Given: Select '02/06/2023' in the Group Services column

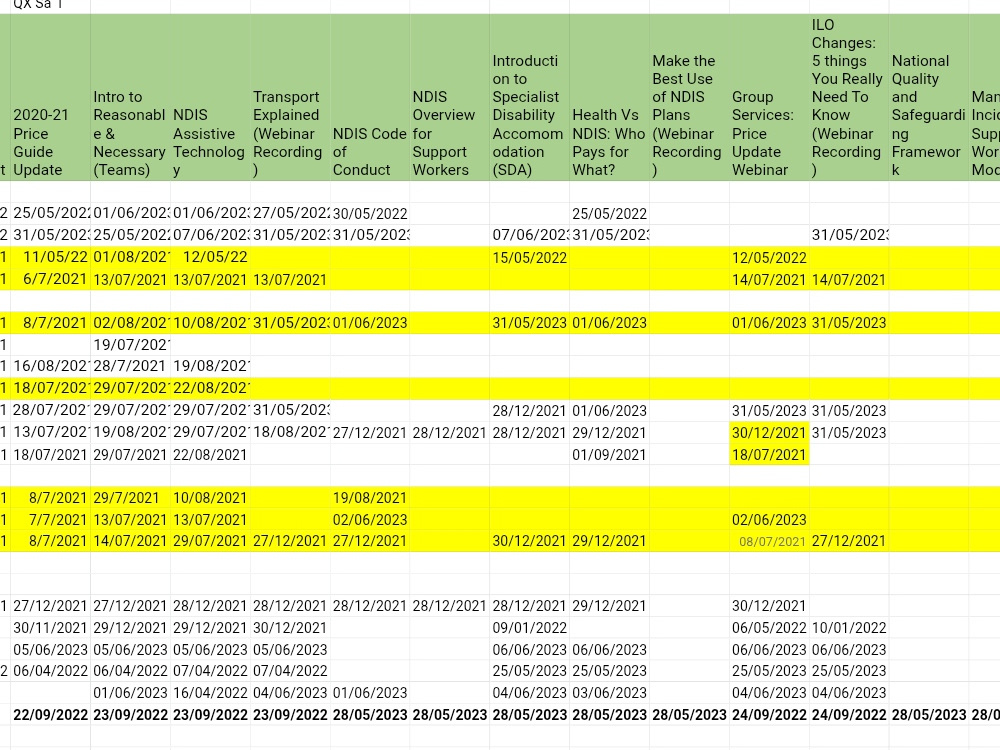Looking at the screenshot, I should (769, 520).
